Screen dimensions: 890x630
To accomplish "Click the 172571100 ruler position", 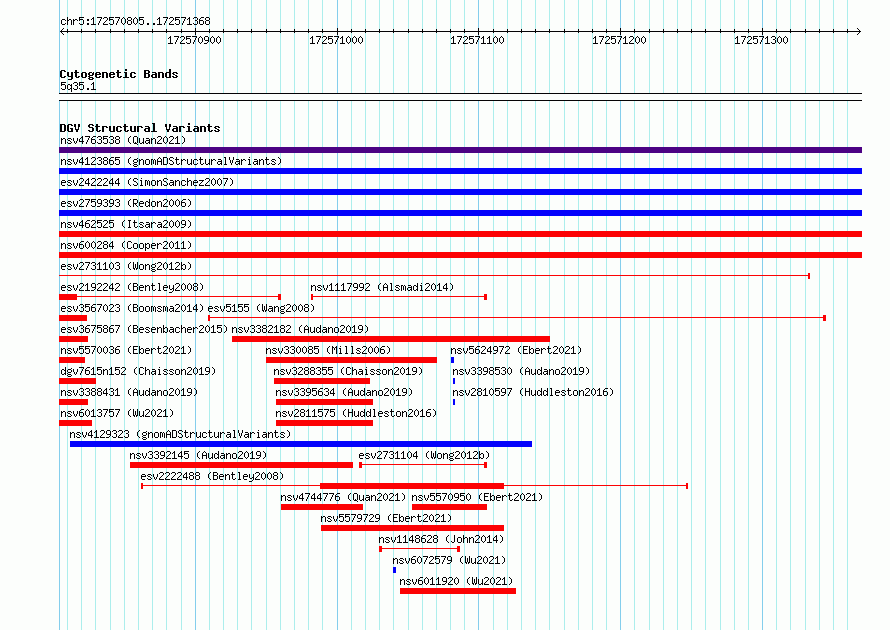I will click(477, 40).
